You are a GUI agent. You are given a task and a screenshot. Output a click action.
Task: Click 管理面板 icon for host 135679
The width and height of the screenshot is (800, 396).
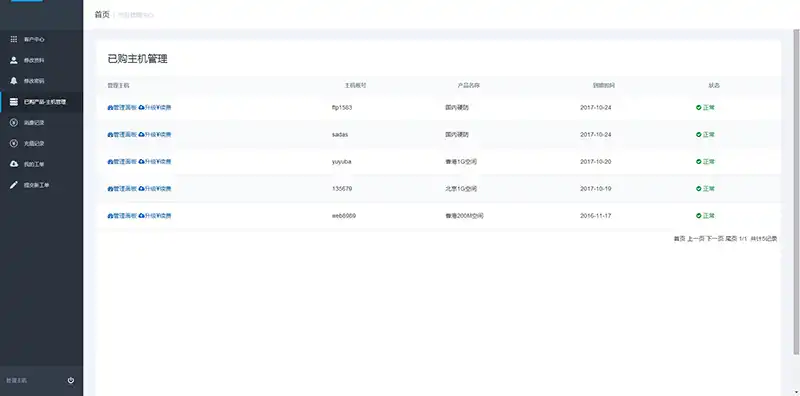(110, 189)
